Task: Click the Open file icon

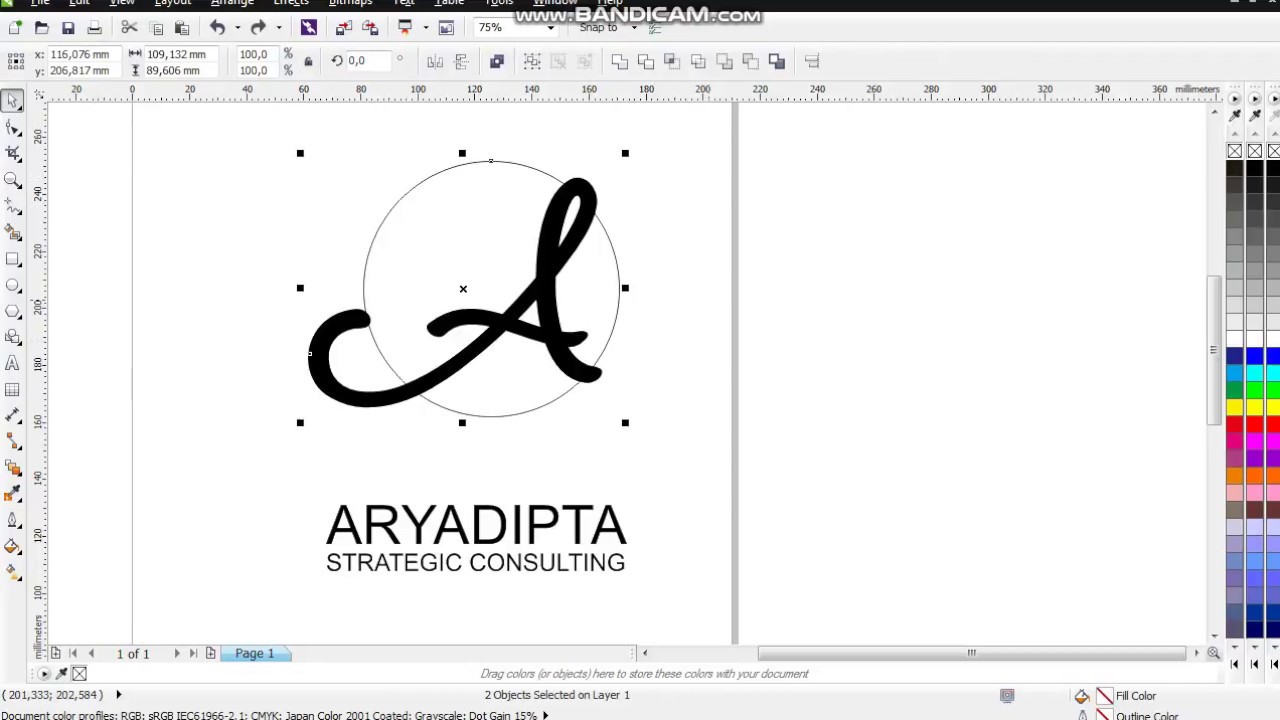Action: [x=41, y=28]
